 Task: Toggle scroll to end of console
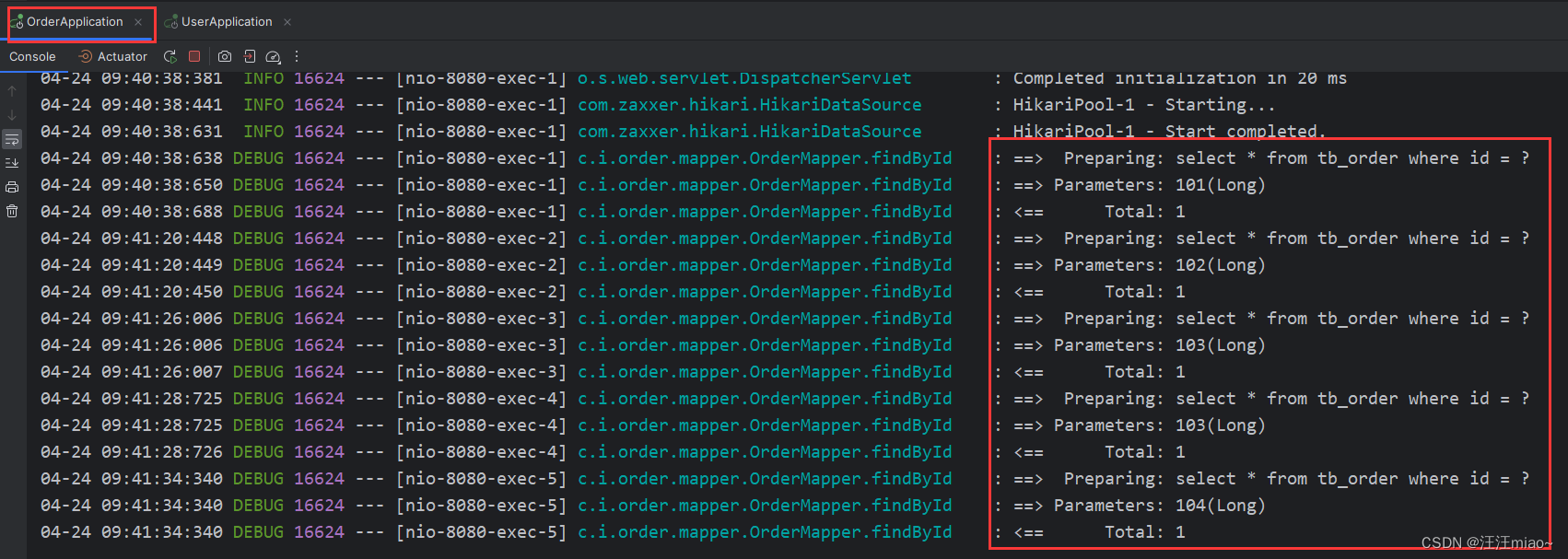point(12,163)
